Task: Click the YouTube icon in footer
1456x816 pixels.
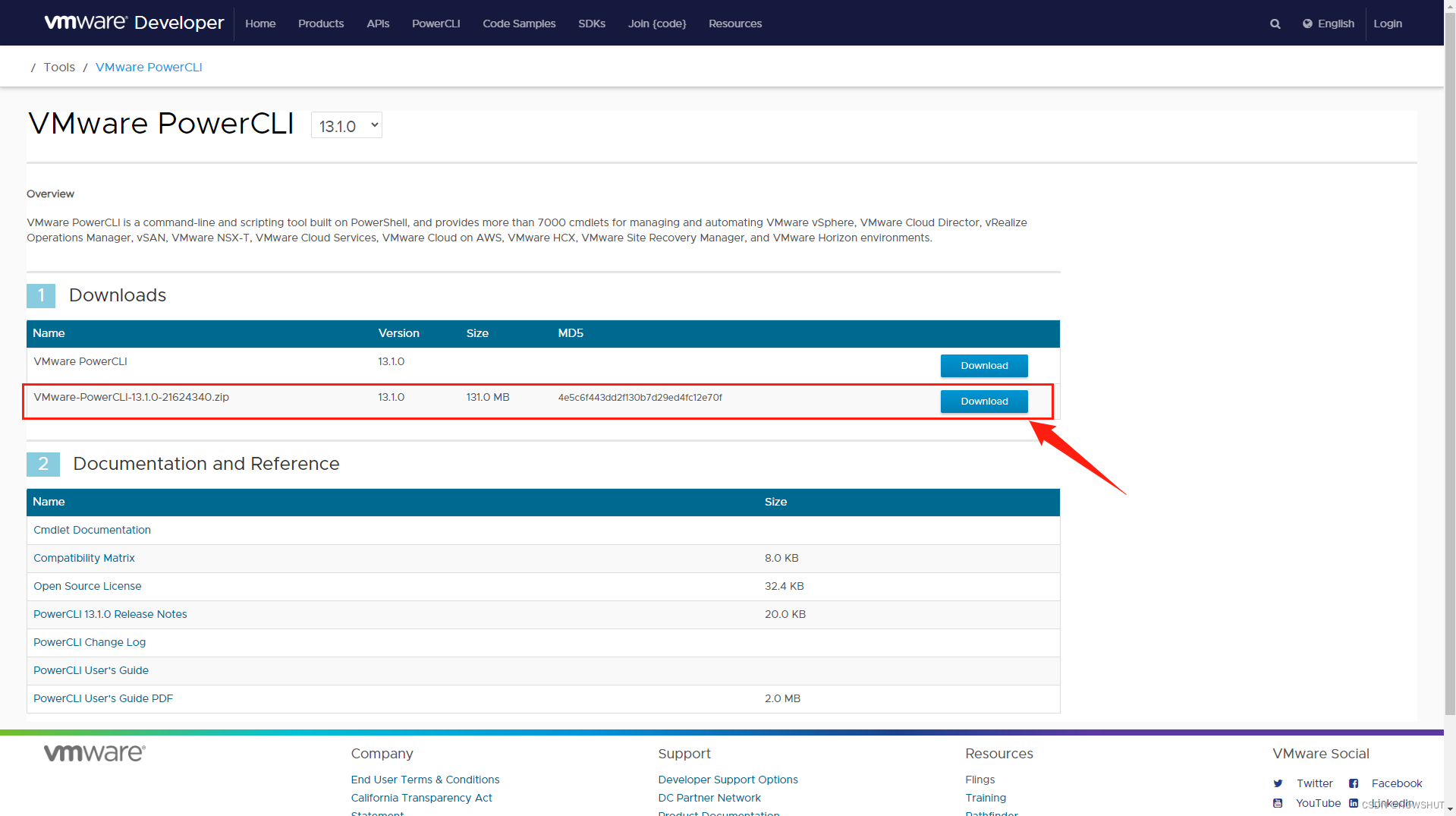Action: tap(1278, 803)
